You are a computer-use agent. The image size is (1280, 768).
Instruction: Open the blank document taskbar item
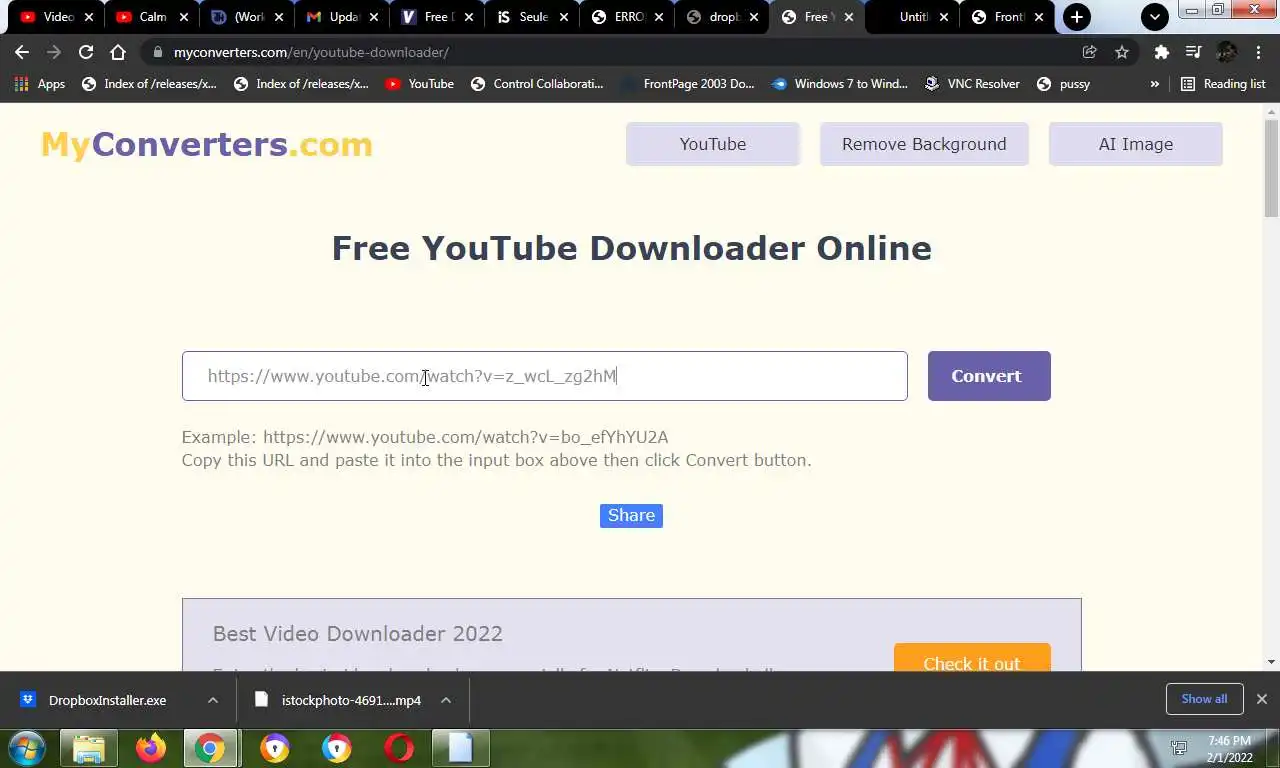[x=460, y=748]
